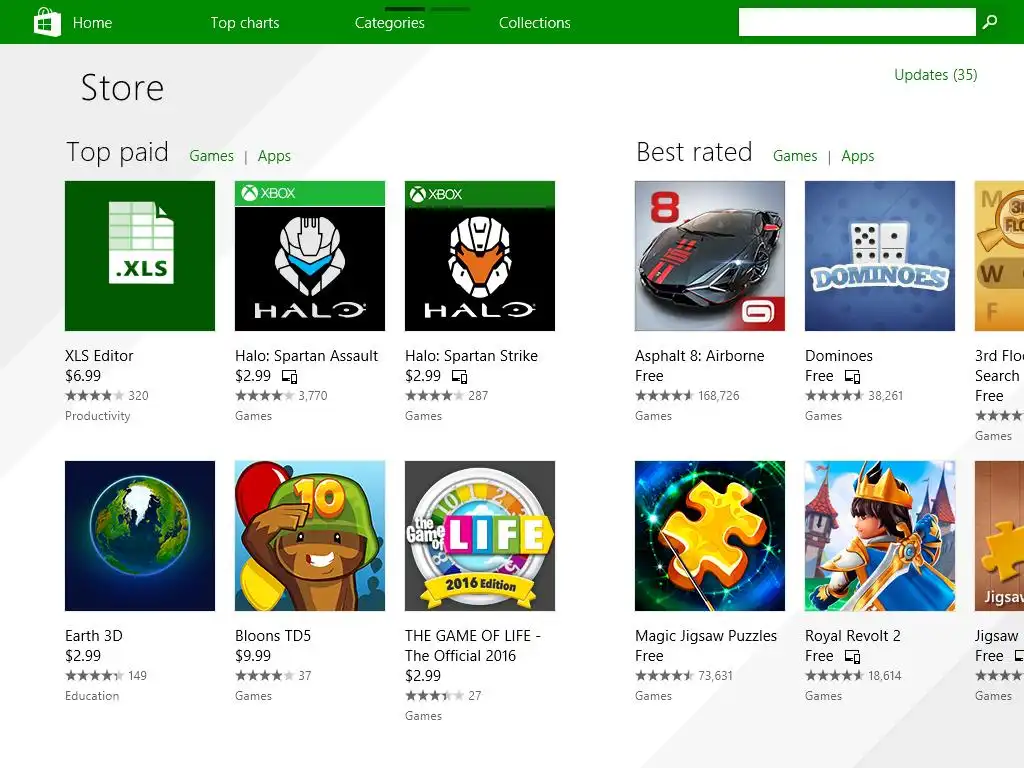Viewport: 1024px width, 768px height.
Task: Open the Magic Jigsaw Puzzles icon
Action: click(710, 536)
